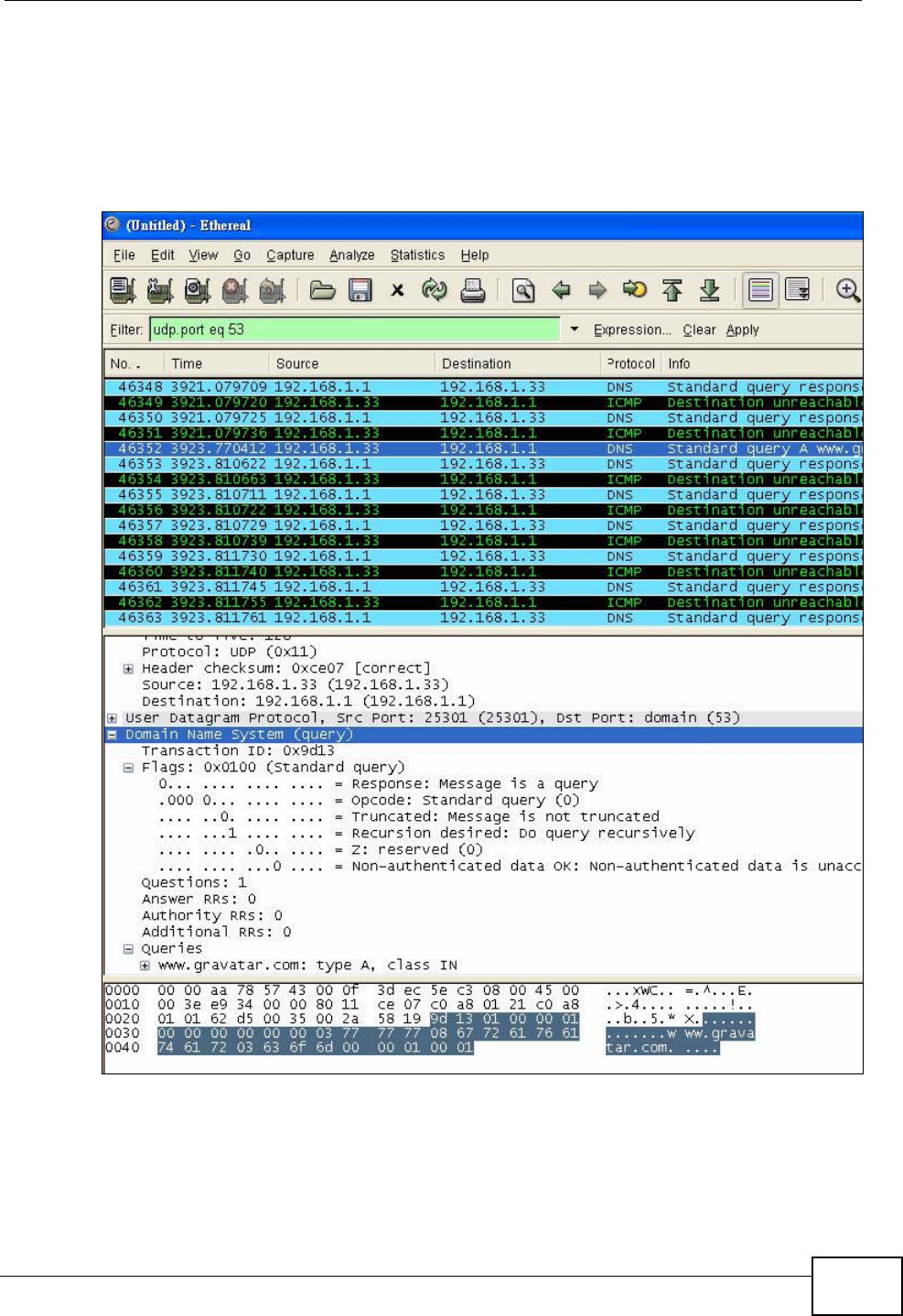Stop the running capture icon
This screenshot has height=1316, width=903.
[235, 291]
